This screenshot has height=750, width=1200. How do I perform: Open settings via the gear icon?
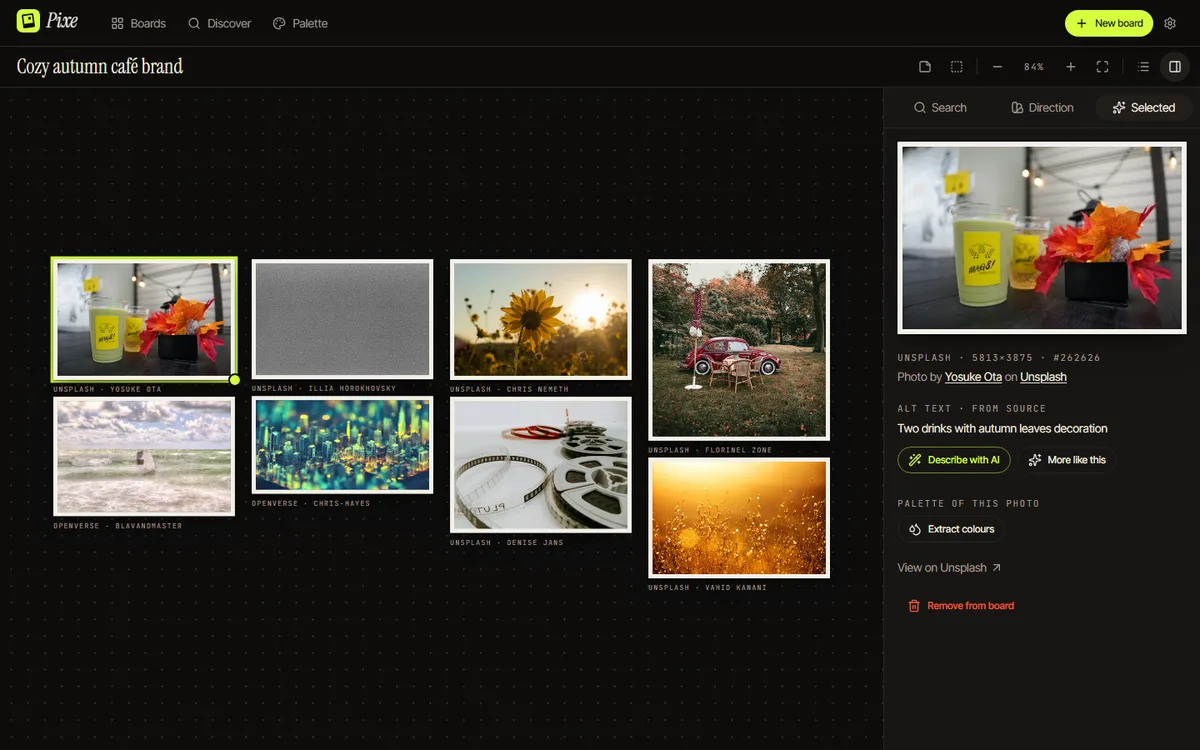(1170, 23)
